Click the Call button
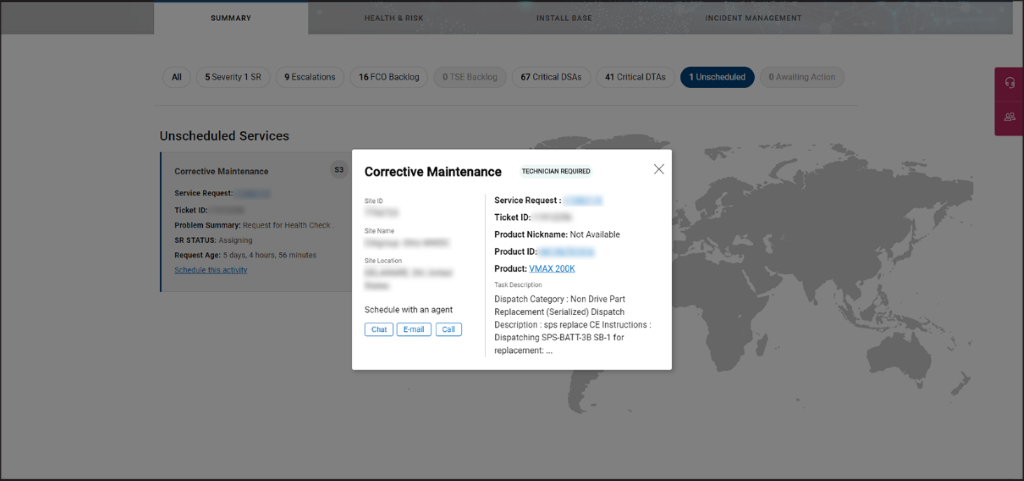The width and height of the screenshot is (1024, 481). 448,329
